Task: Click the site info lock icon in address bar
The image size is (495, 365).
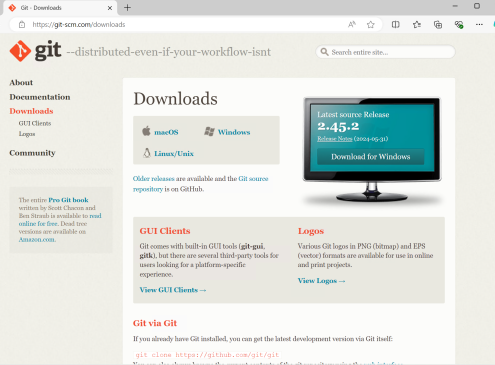Action: pos(22,24)
